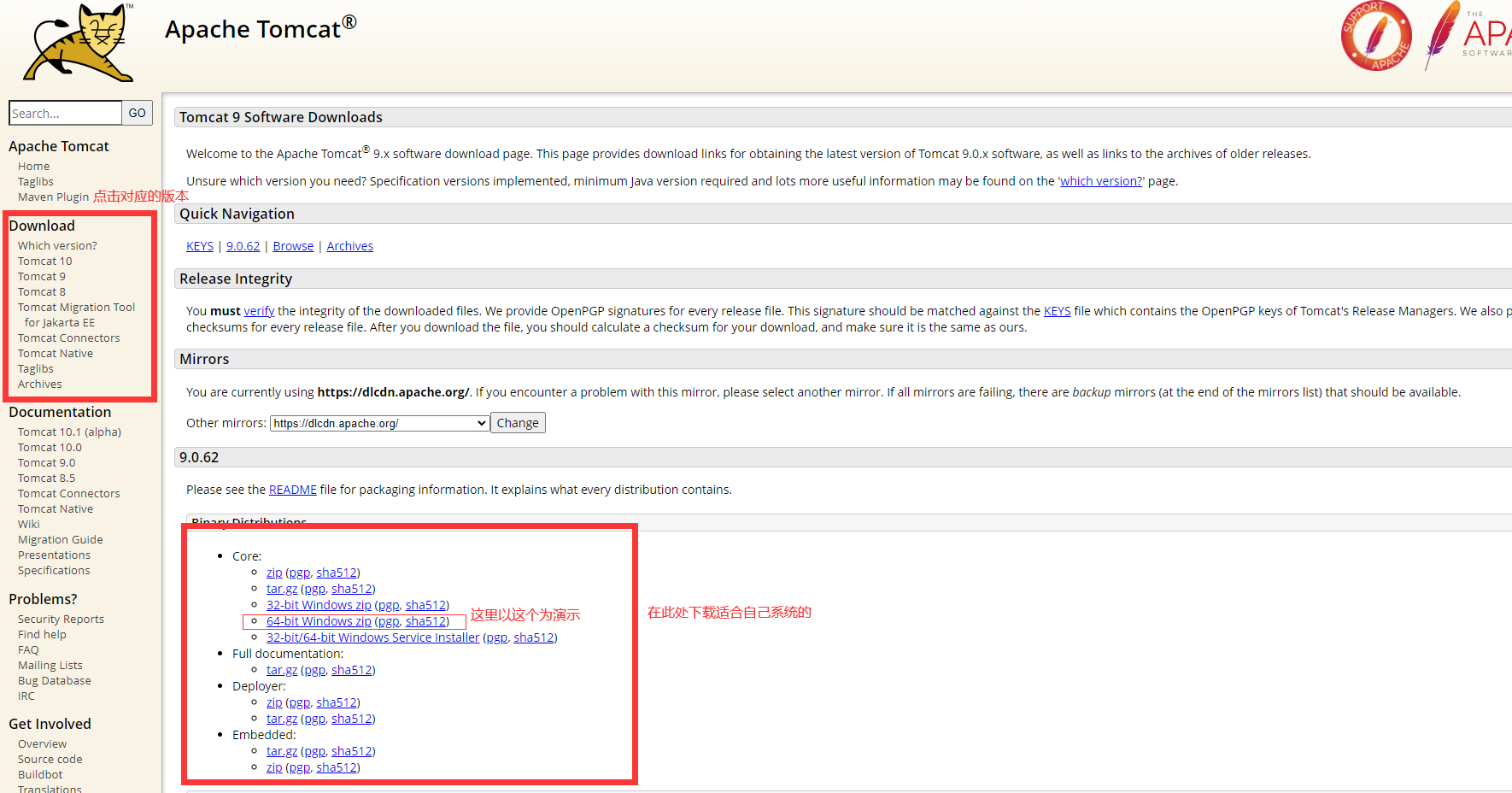
Task: Open the Buildbot link
Action: point(40,775)
